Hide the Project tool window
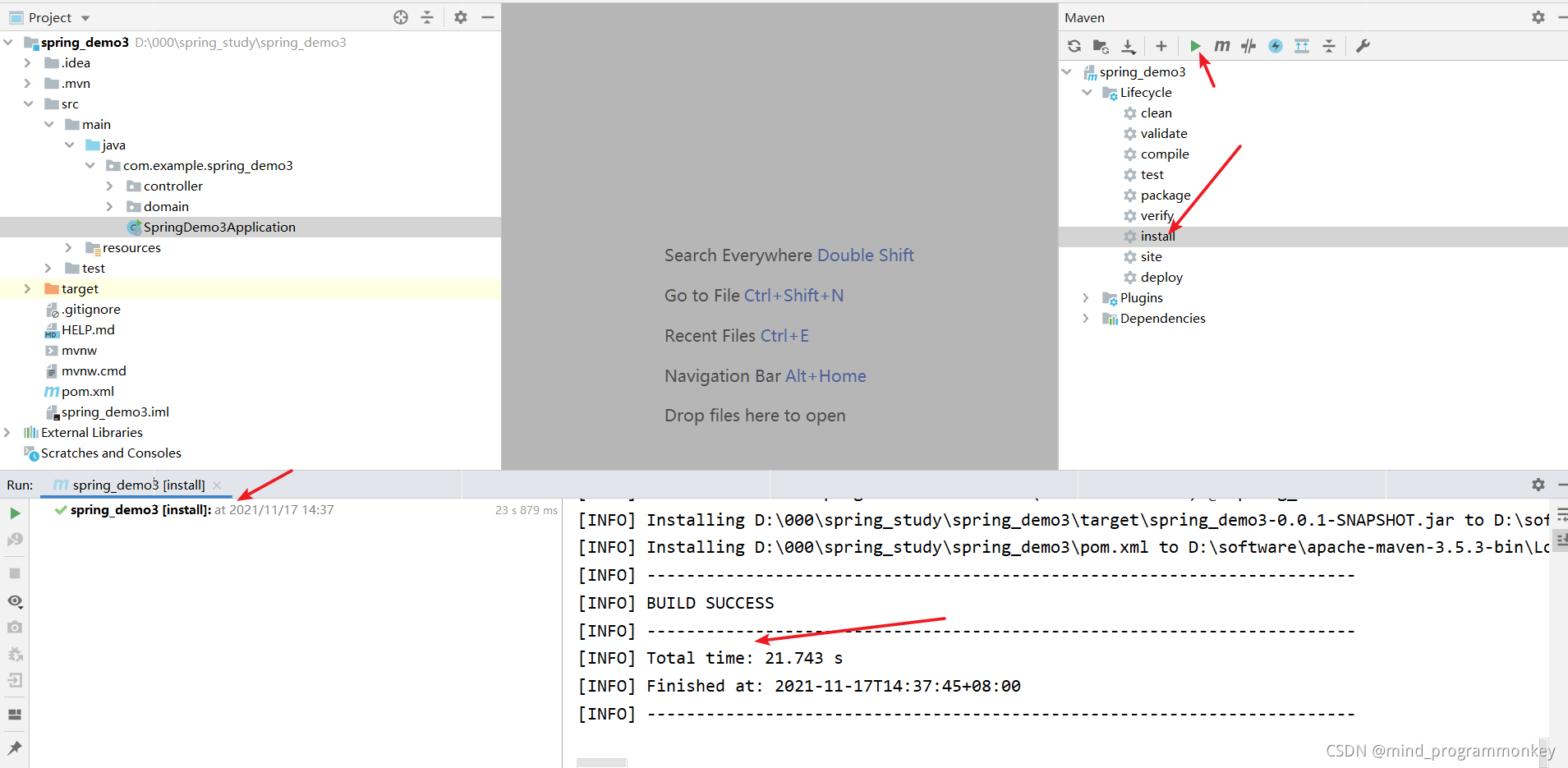Viewport: 1568px width, 768px height. click(x=488, y=17)
